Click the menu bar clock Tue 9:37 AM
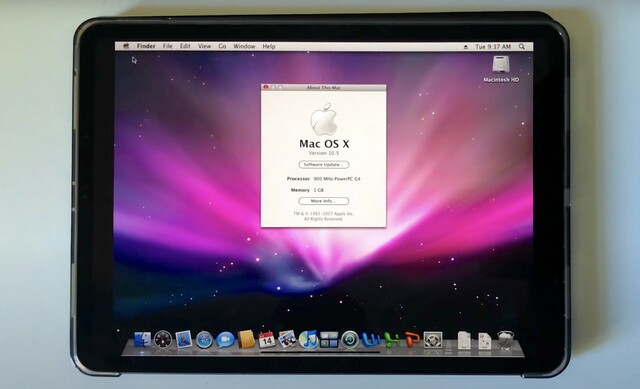The height and width of the screenshot is (389, 640). (493, 47)
